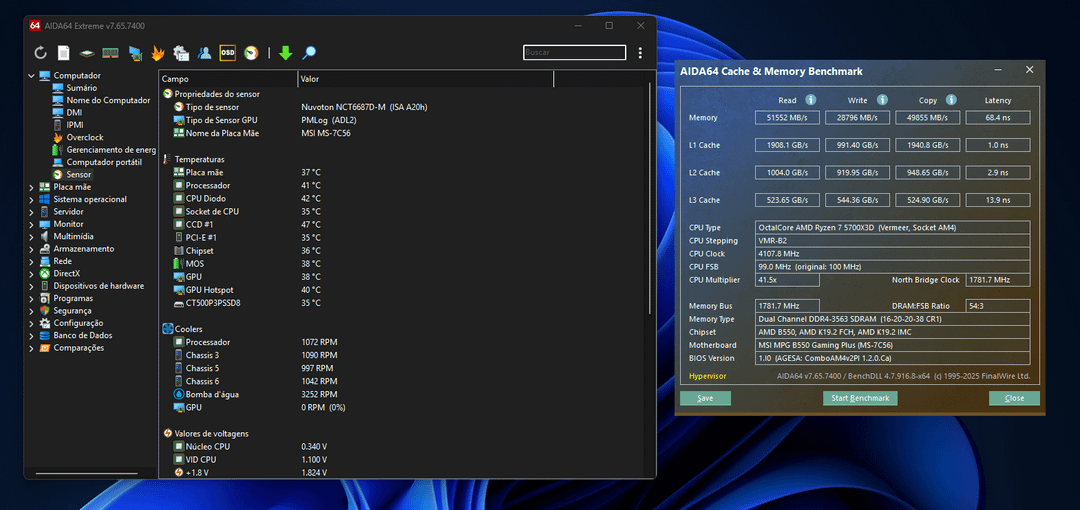Select Computador portátil in the tree

pyautogui.click(x=104, y=162)
